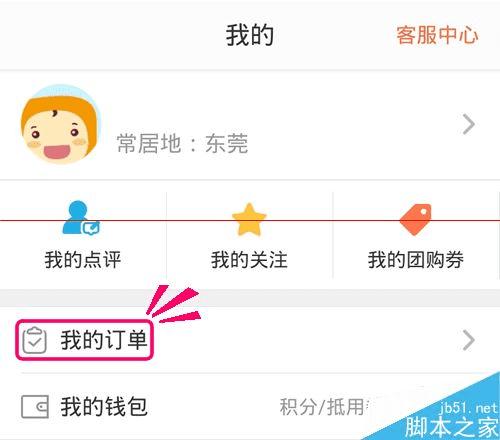The width and height of the screenshot is (500, 440).
Task: Tap the yellow star favorites icon
Action: click(x=249, y=219)
